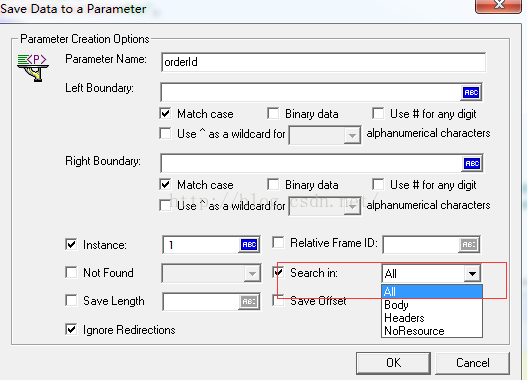Uncheck Ignore Redirections option
The image size is (528, 380).
[71, 329]
